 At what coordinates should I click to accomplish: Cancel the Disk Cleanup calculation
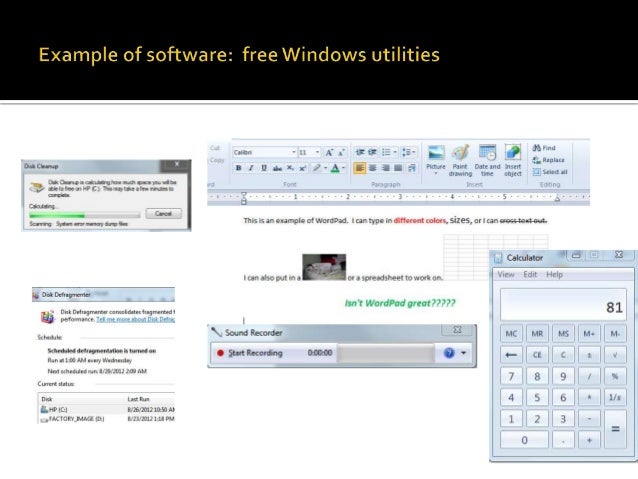(163, 214)
